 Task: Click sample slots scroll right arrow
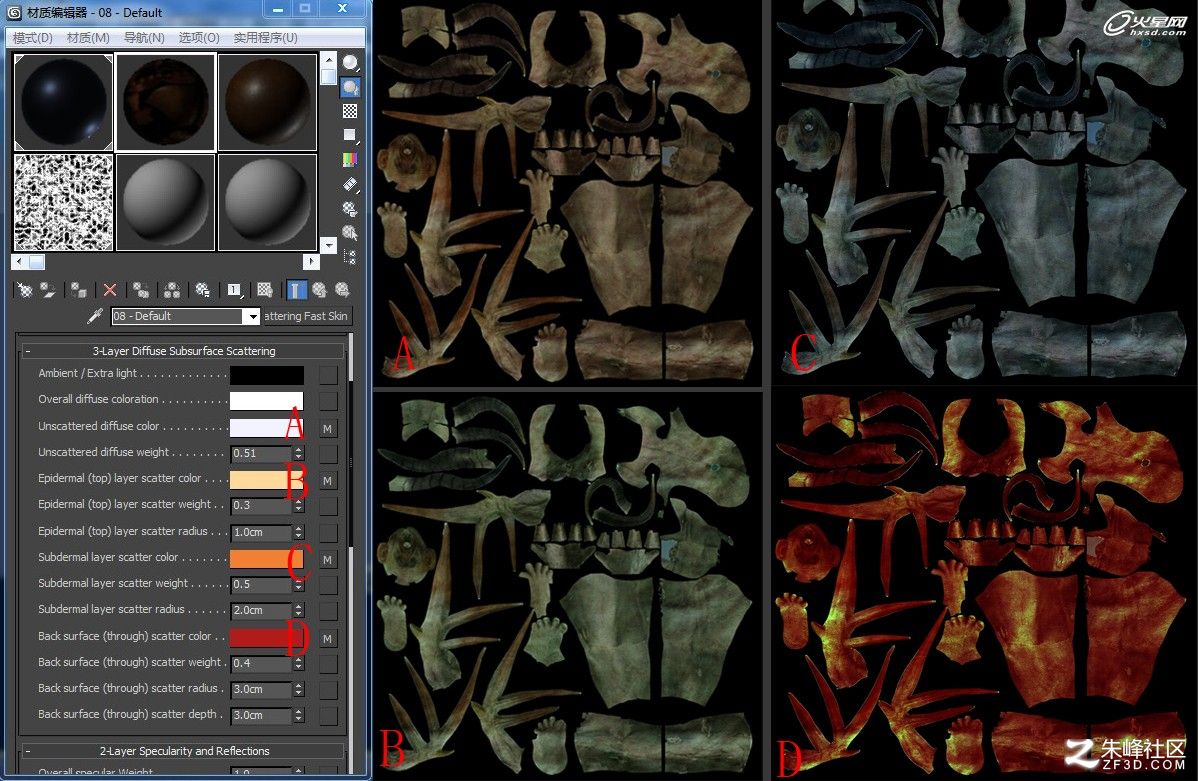[x=311, y=261]
